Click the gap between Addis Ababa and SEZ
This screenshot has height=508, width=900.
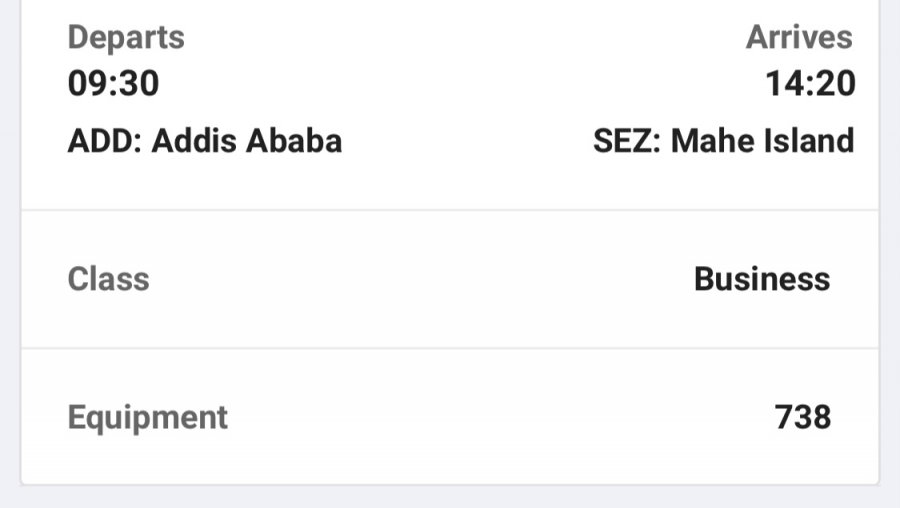click(468, 141)
